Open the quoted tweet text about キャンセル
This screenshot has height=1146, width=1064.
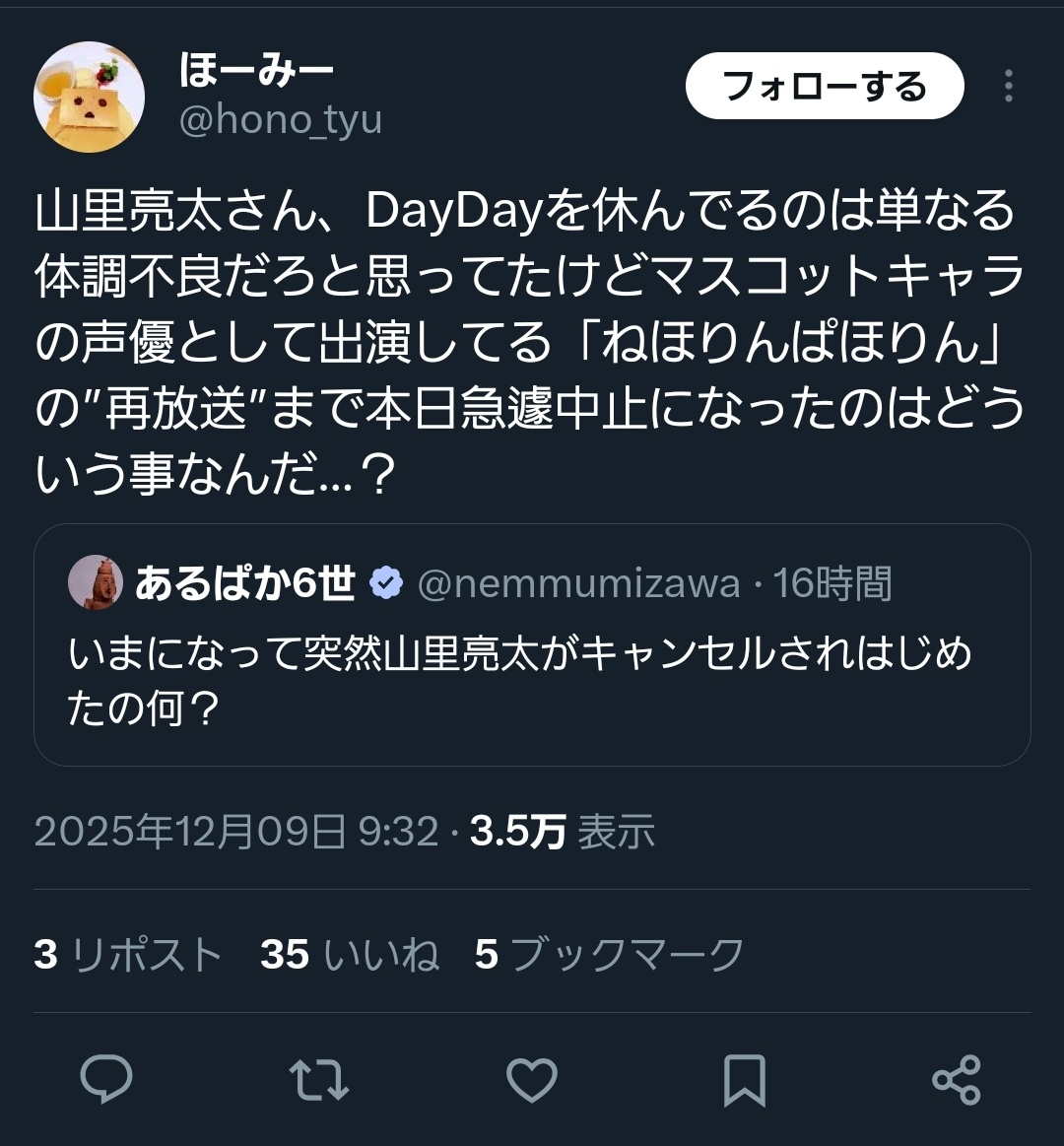click(x=520, y=680)
